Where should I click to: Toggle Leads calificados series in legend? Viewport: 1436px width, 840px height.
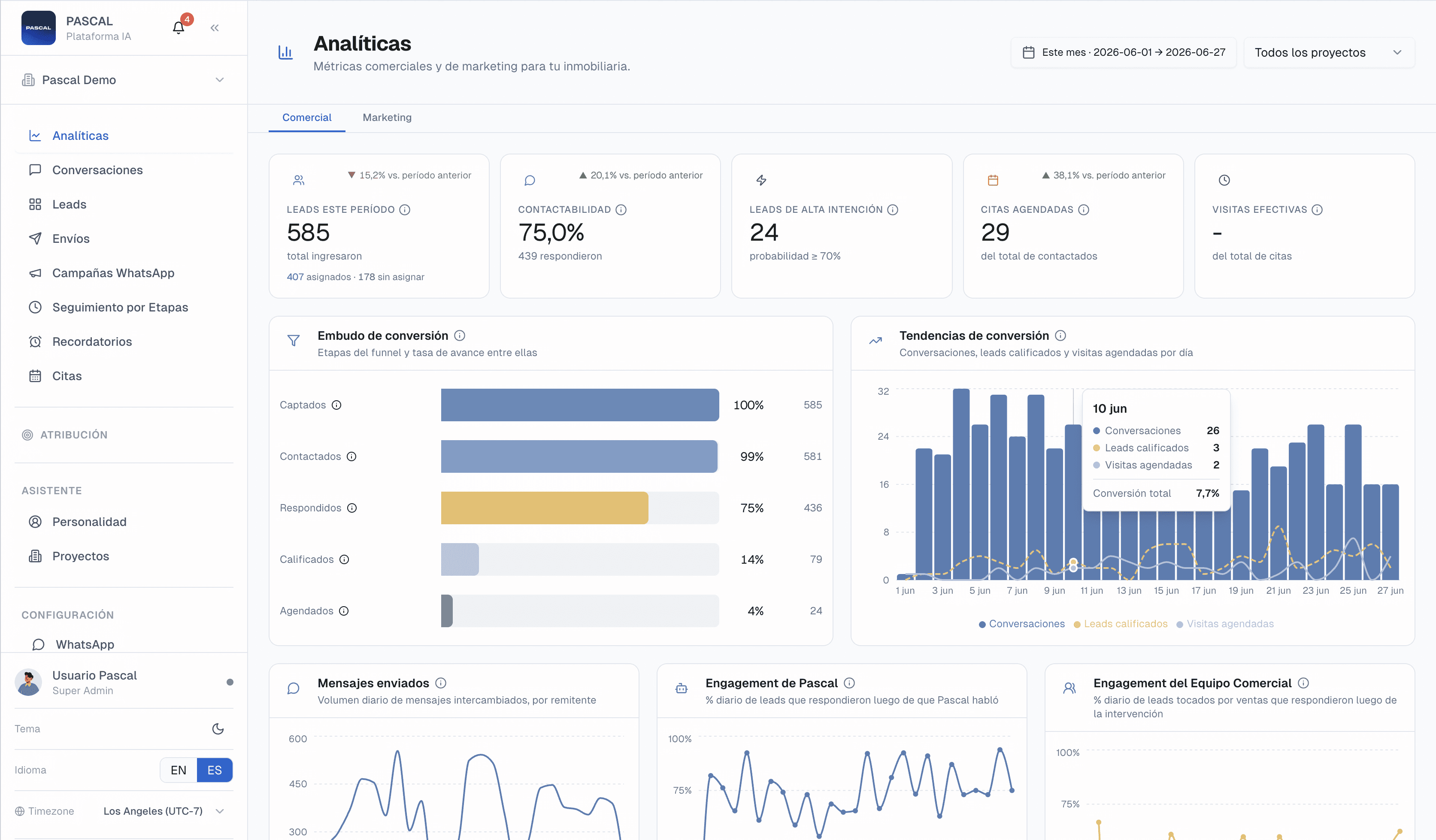1120,624
